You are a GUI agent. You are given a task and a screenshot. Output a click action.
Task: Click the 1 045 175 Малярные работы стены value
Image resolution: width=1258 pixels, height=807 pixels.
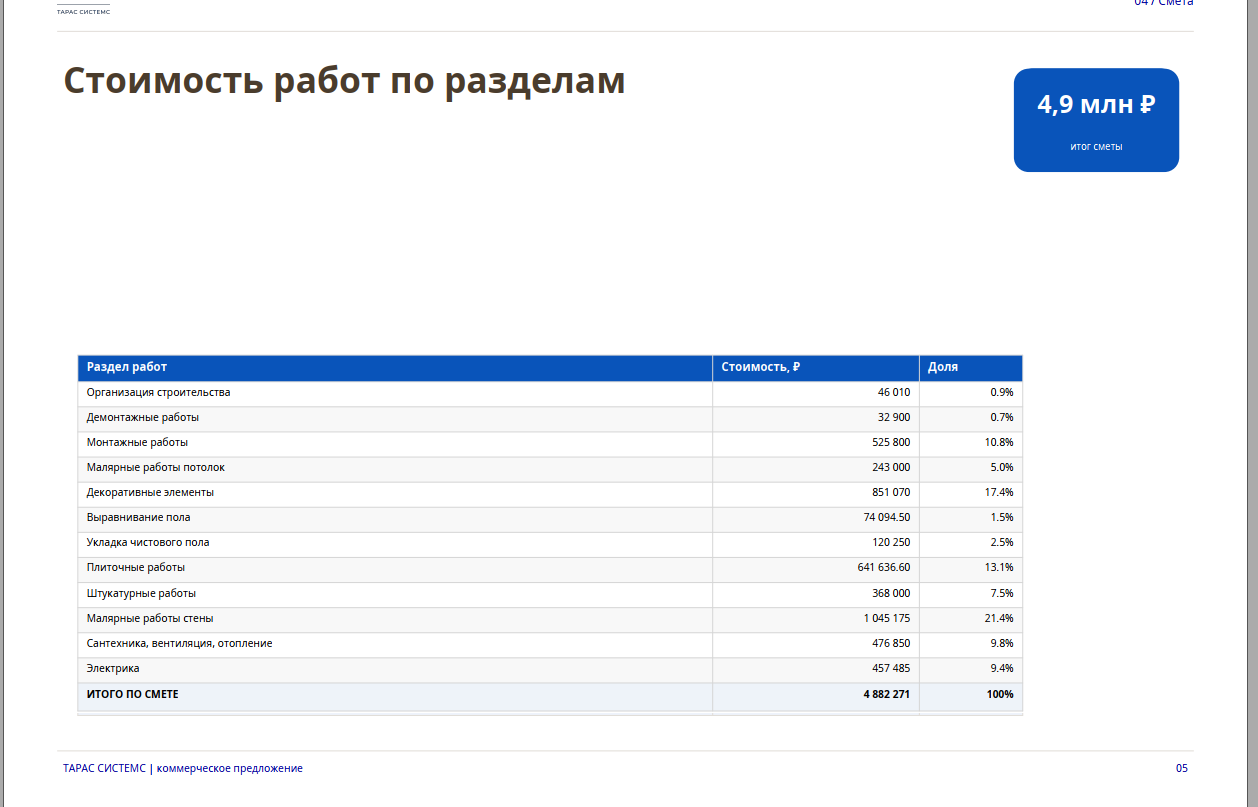pyautogui.click(x=887, y=619)
